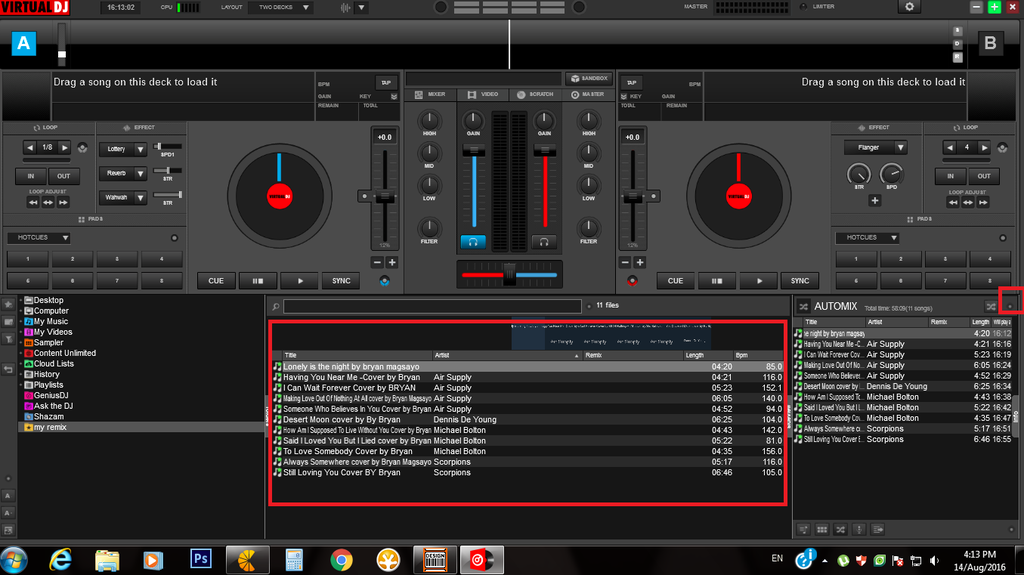This screenshot has height=575, width=1024.
Task: Open VirtualDJ settings gear icon
Action: 908,7
